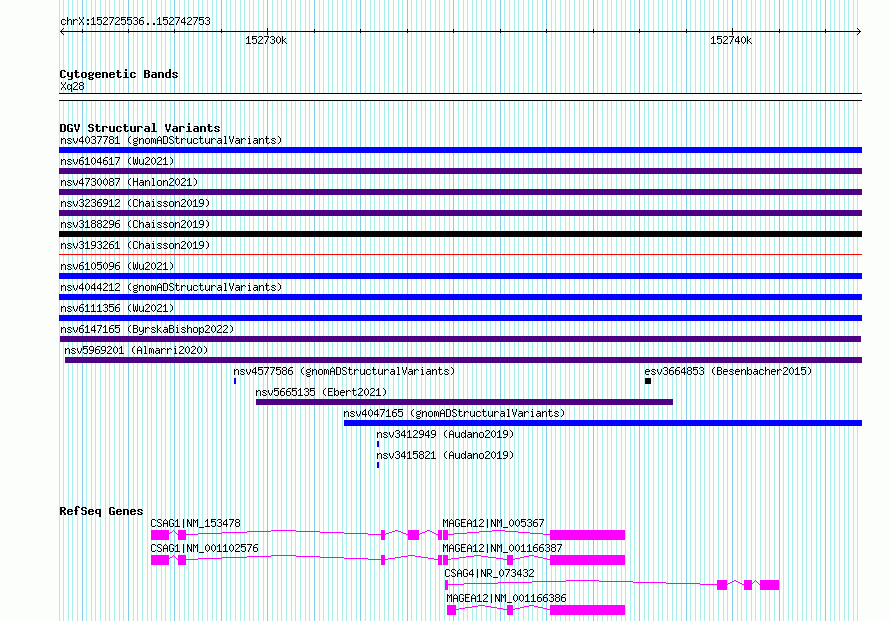This screenshot has width=890, height=621.
Task: Click the first exon of CSAG1|NM_153478
Action: point(160,535)
